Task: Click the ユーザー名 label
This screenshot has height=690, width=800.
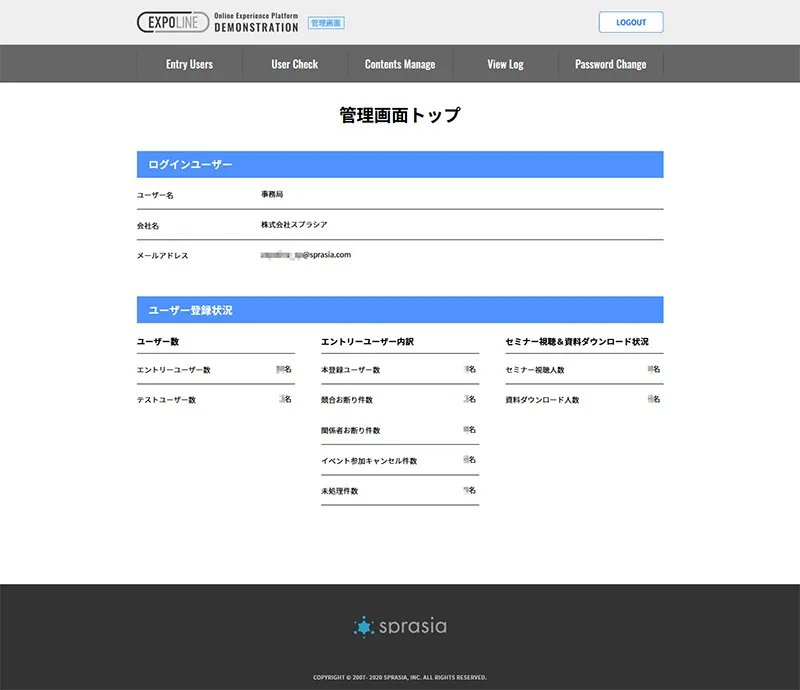Action: coord(155,195)
